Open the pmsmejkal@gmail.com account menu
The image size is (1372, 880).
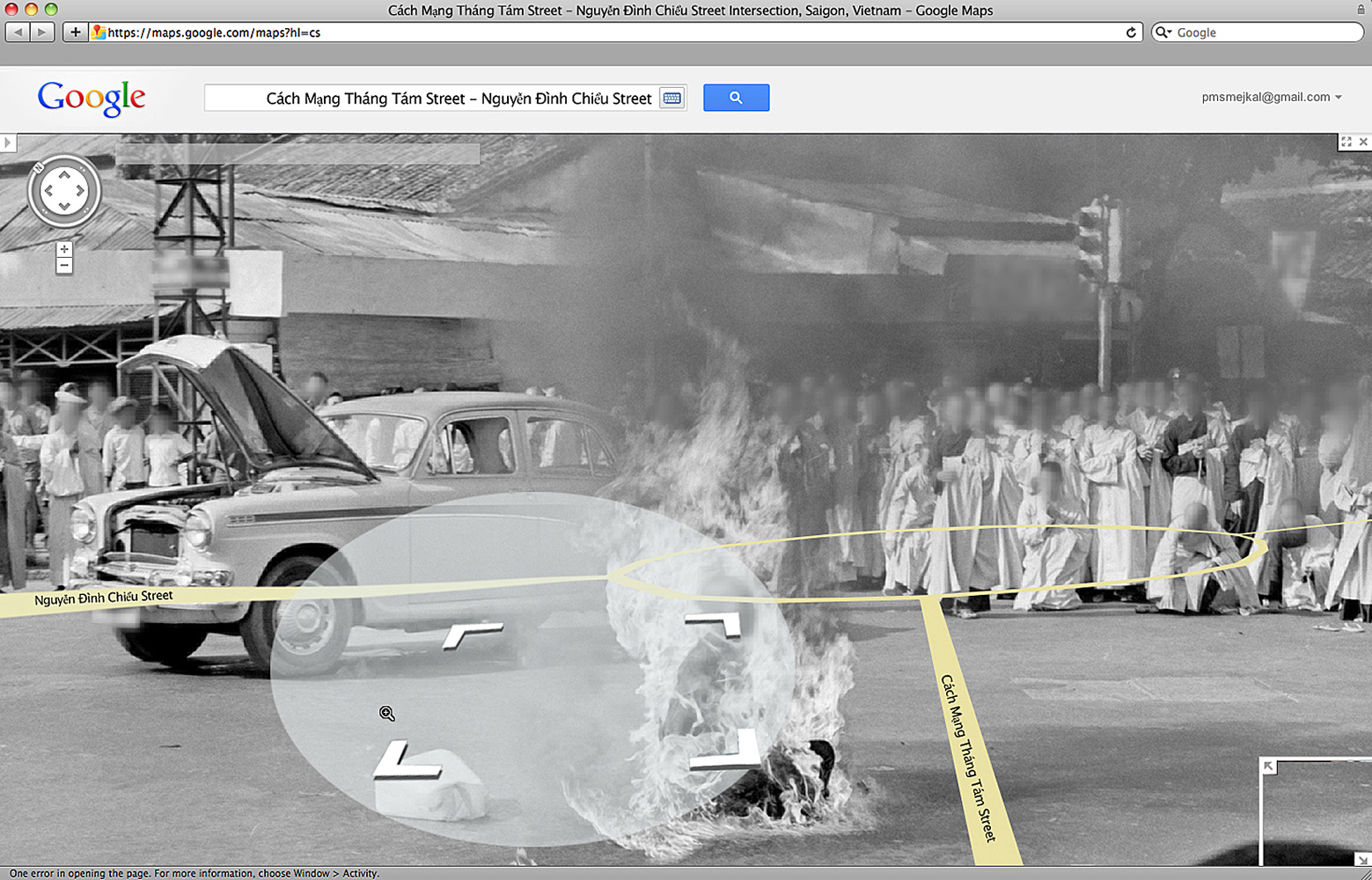[1271, 97]
